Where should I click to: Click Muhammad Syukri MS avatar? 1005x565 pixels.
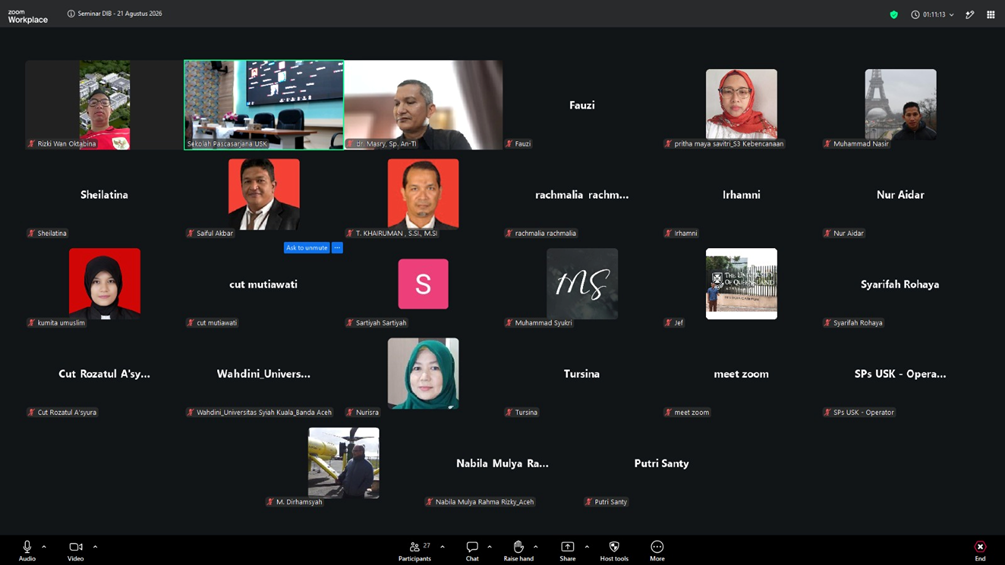click(582, 284)
